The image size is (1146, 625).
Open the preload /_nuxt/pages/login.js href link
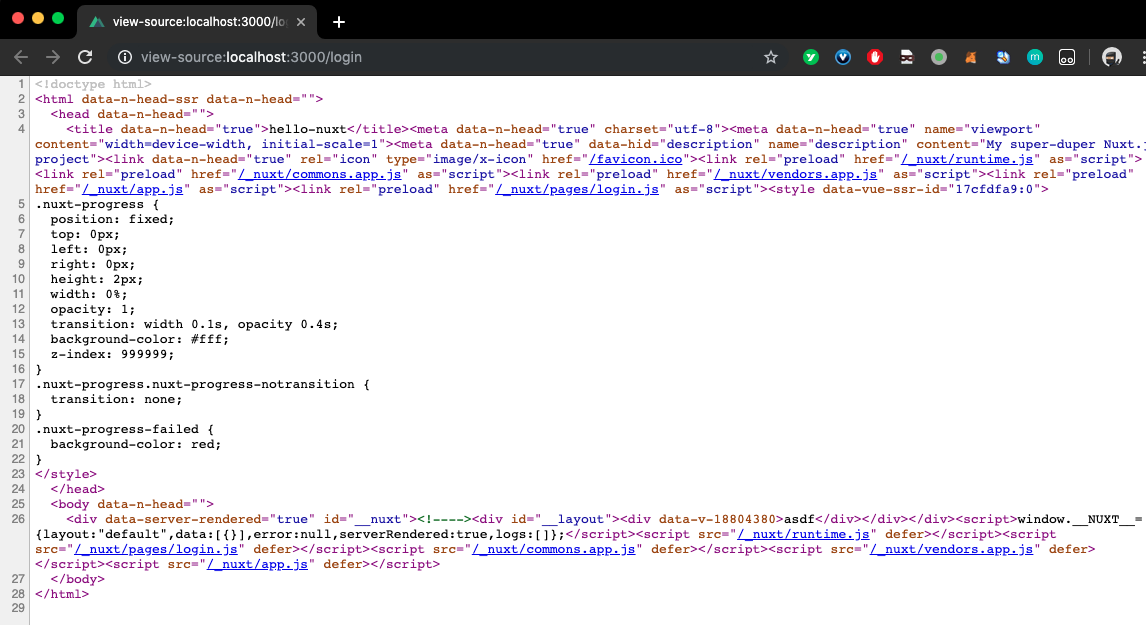pyautogui.click(x=577, y=189)
